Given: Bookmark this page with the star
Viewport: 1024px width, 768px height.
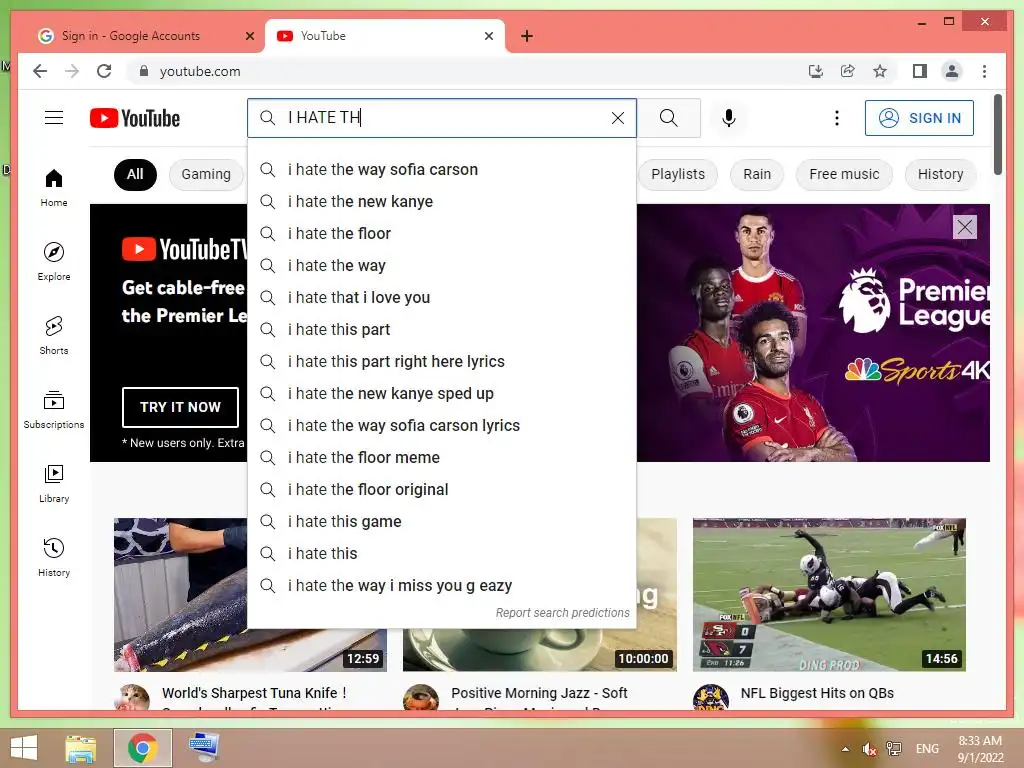Looking at the screenshot, I should (880, 71).
